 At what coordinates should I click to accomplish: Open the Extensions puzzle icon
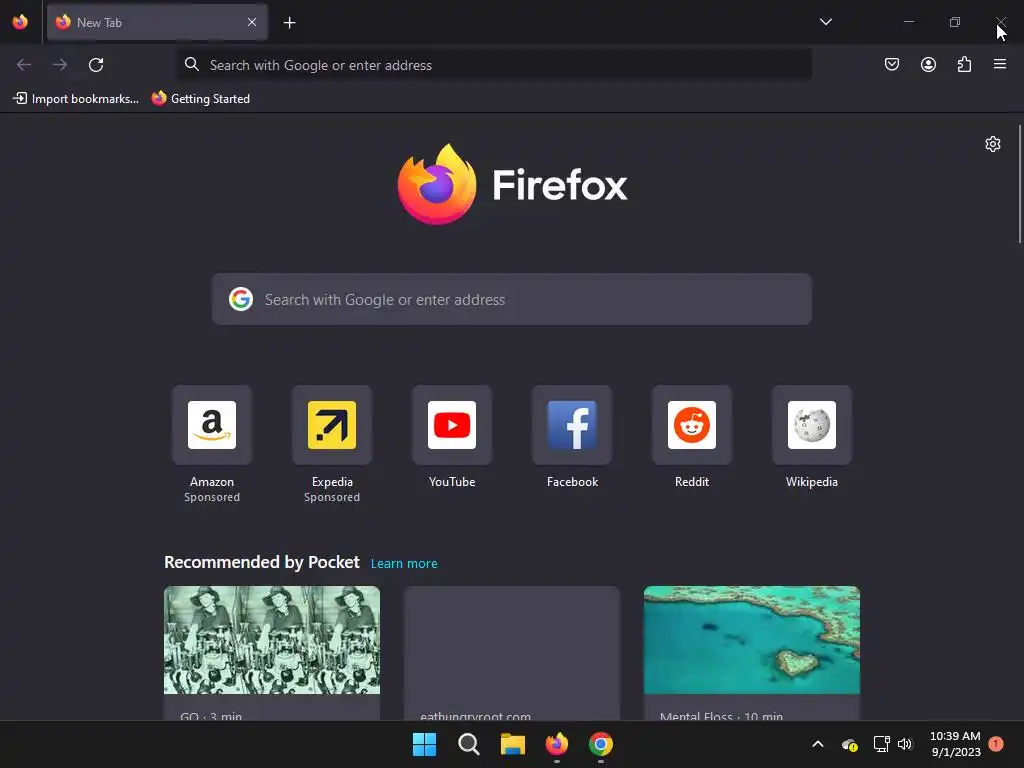pyautogui.click(x=964, y=64)
